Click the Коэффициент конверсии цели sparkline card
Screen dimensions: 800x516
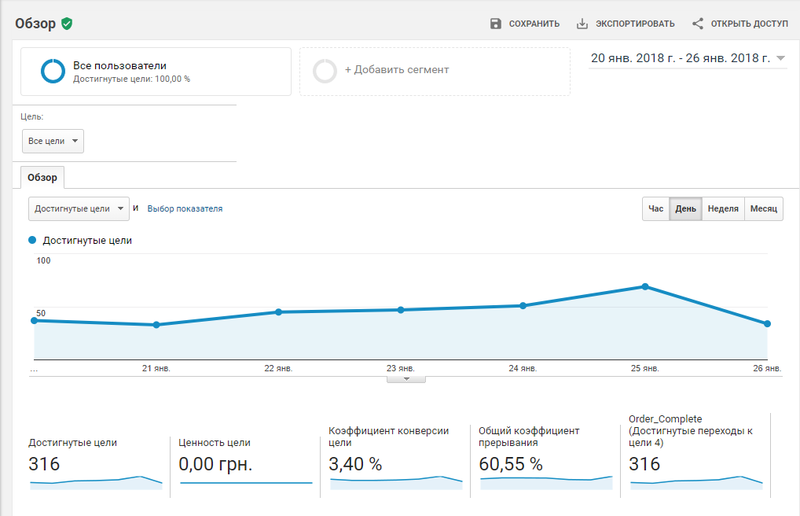click(395, 455)
